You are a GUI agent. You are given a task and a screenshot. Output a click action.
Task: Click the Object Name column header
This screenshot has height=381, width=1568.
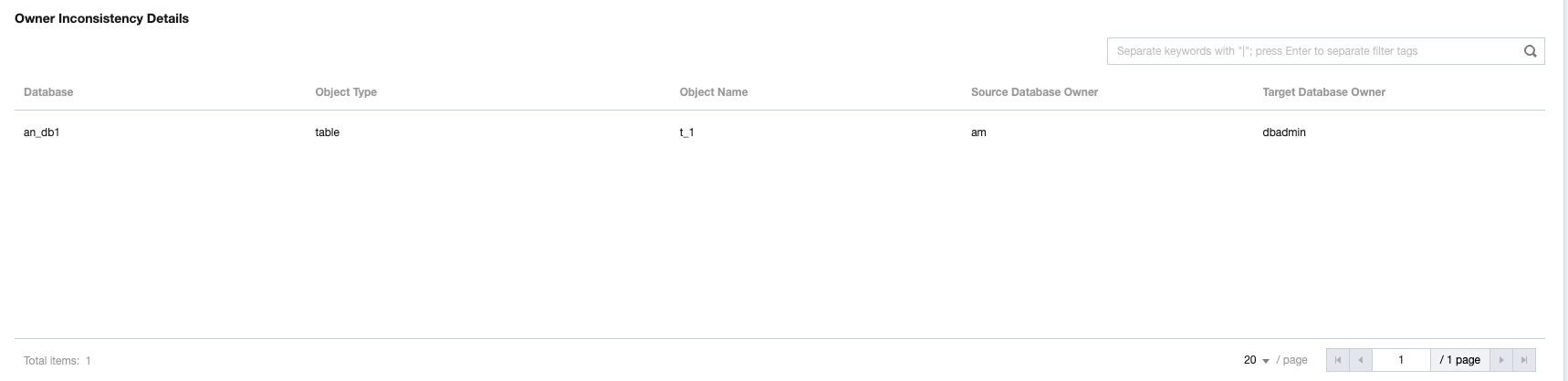coord(714,92)
